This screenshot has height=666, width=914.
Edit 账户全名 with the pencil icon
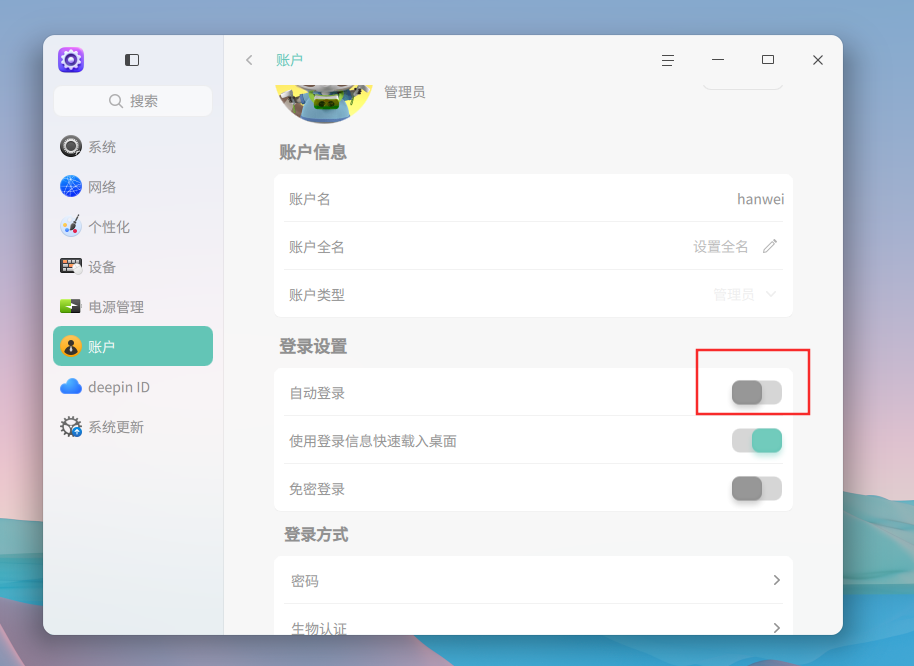pos(769,246)
